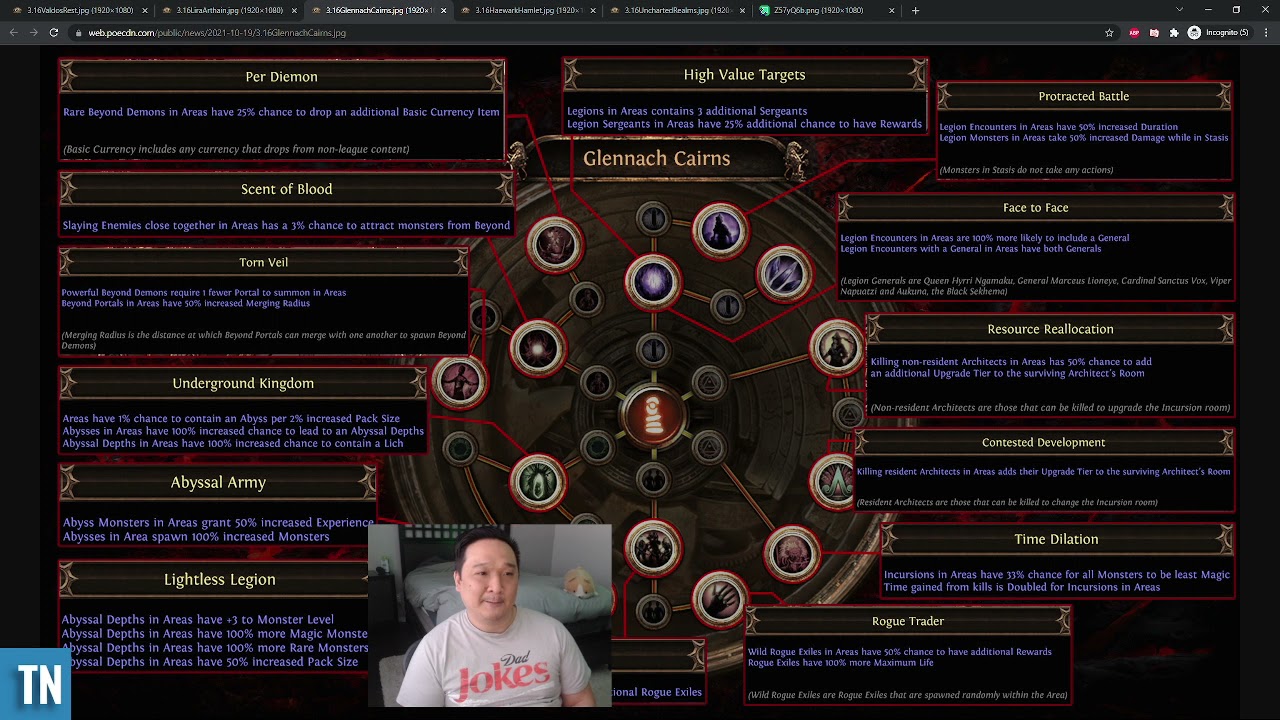
Task: Click the Torn Veil heading
Action: pos(263,262)
